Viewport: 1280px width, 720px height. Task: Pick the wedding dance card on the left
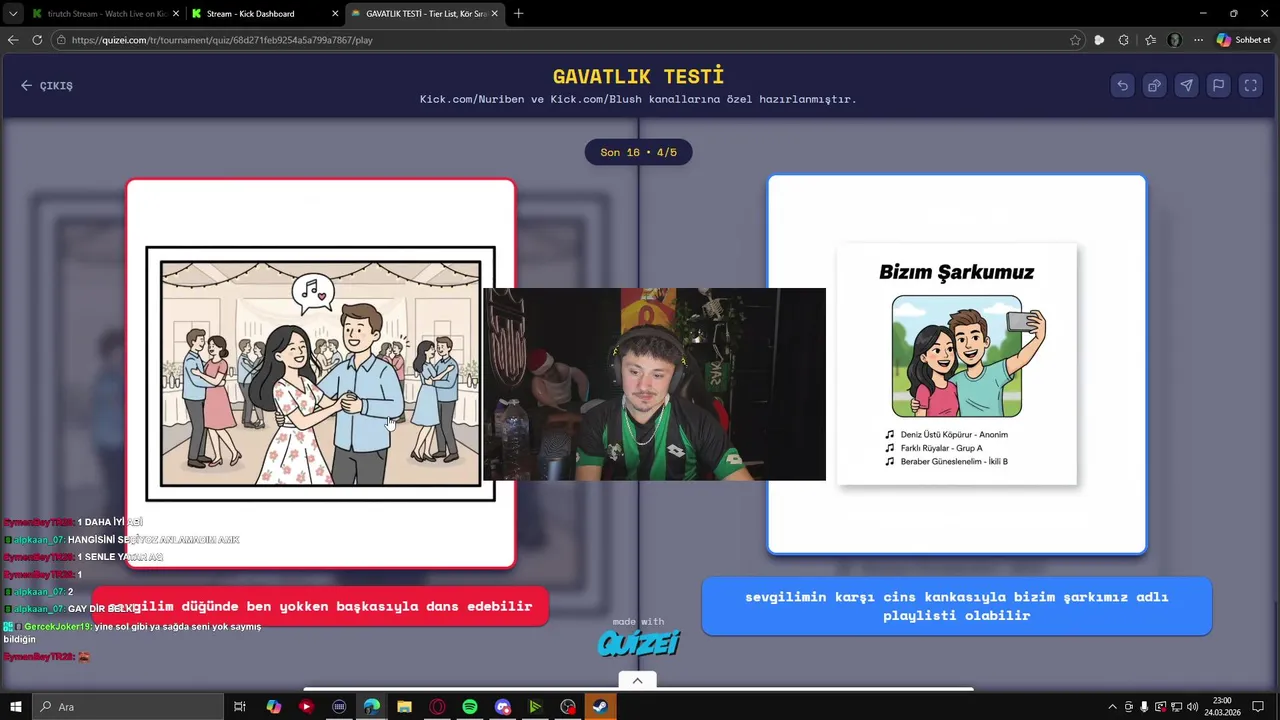(x=321, y=373)
